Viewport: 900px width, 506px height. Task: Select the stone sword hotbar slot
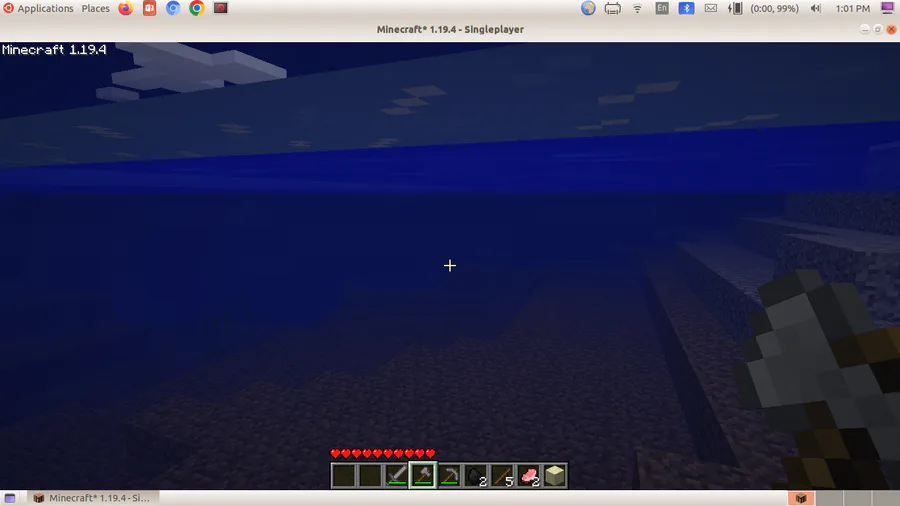(x=397, y=476)
